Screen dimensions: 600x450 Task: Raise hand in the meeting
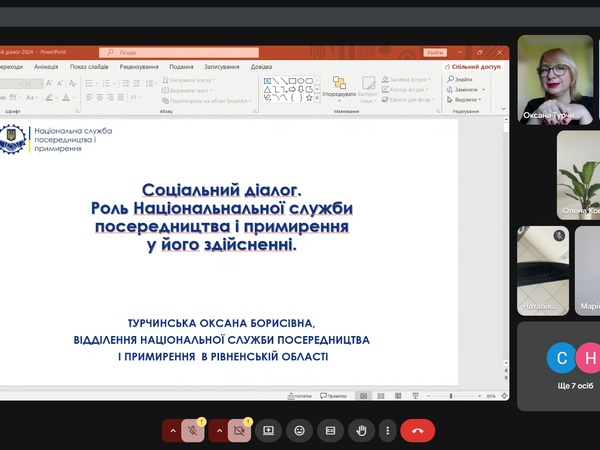click(362, 430)
